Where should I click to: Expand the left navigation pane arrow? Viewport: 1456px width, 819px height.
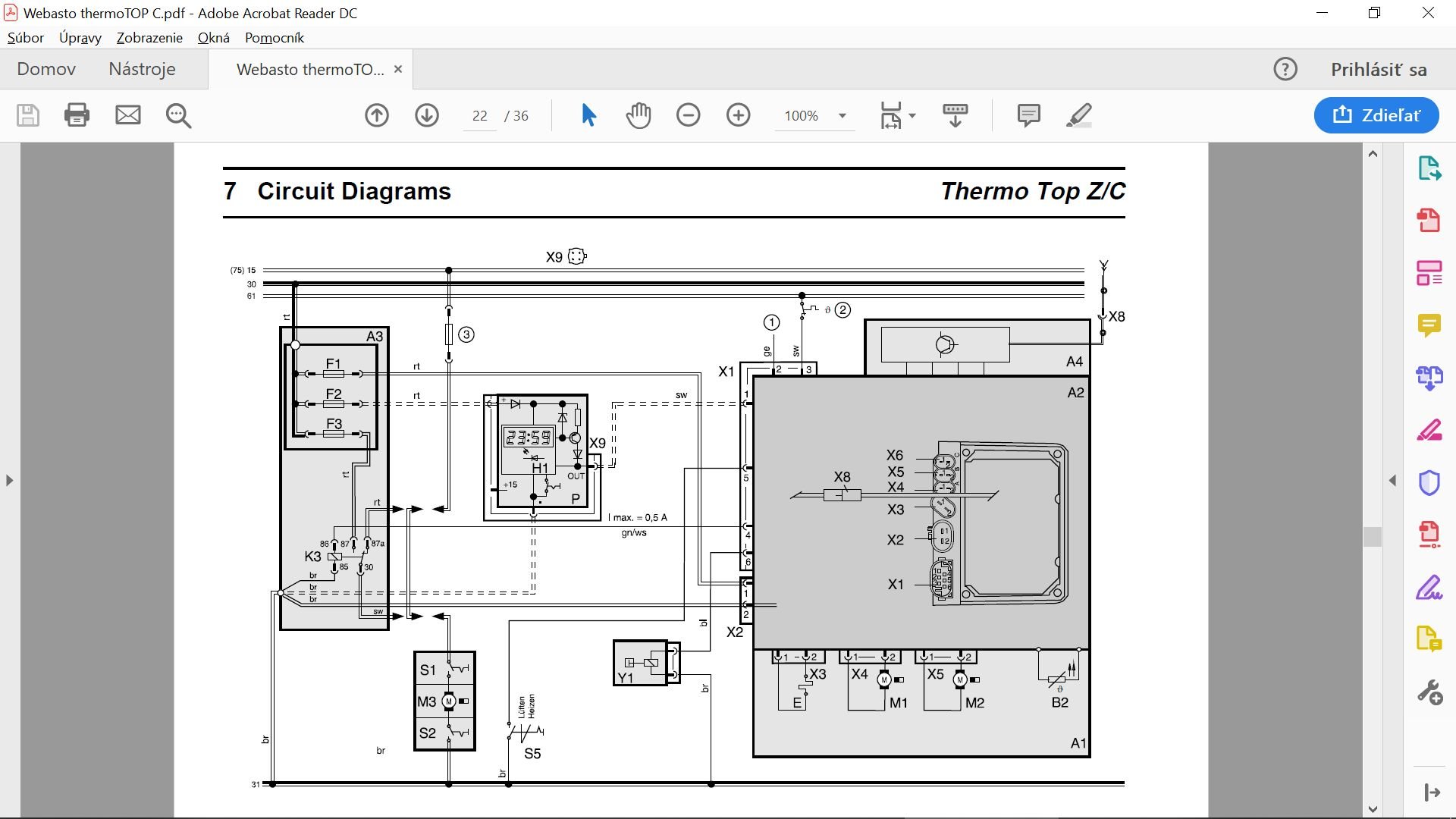(9, 480)
